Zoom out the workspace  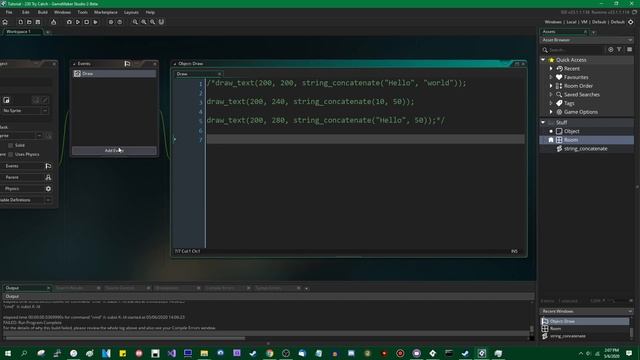pos(135,22)
